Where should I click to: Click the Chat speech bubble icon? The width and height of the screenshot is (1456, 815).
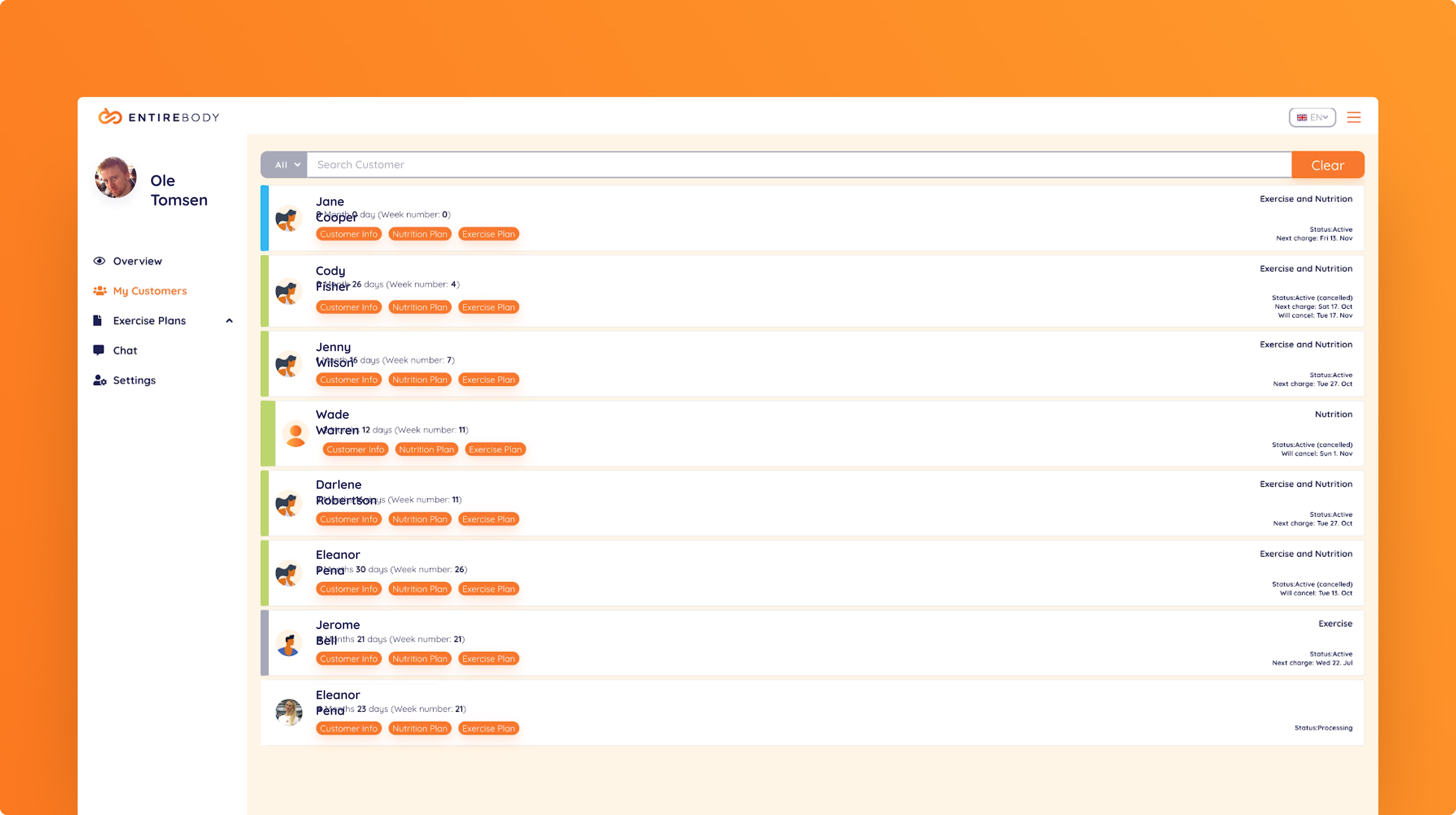tap(99, 350)
